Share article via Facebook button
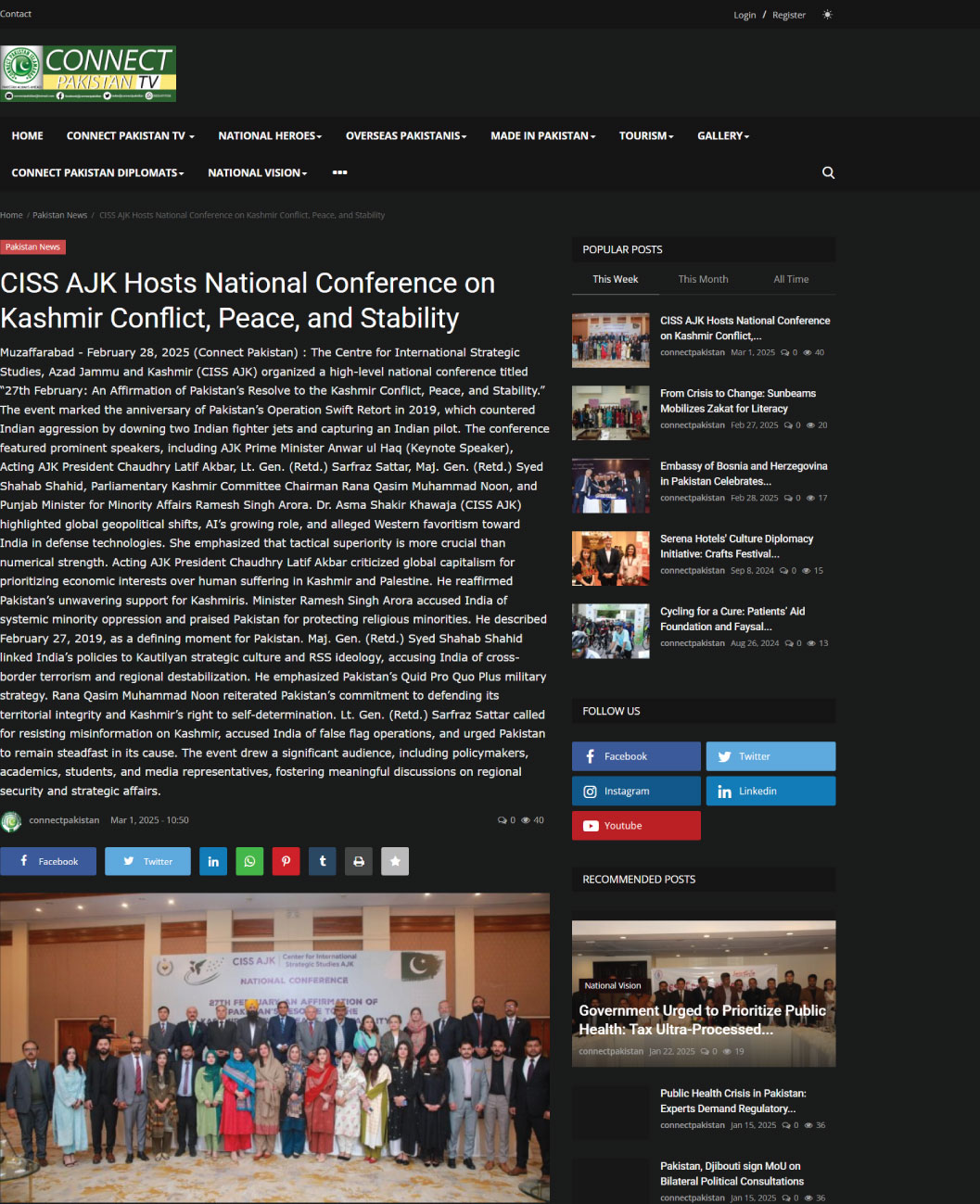This screenshot has width=980, height=1204. click(x=48, y=861)
